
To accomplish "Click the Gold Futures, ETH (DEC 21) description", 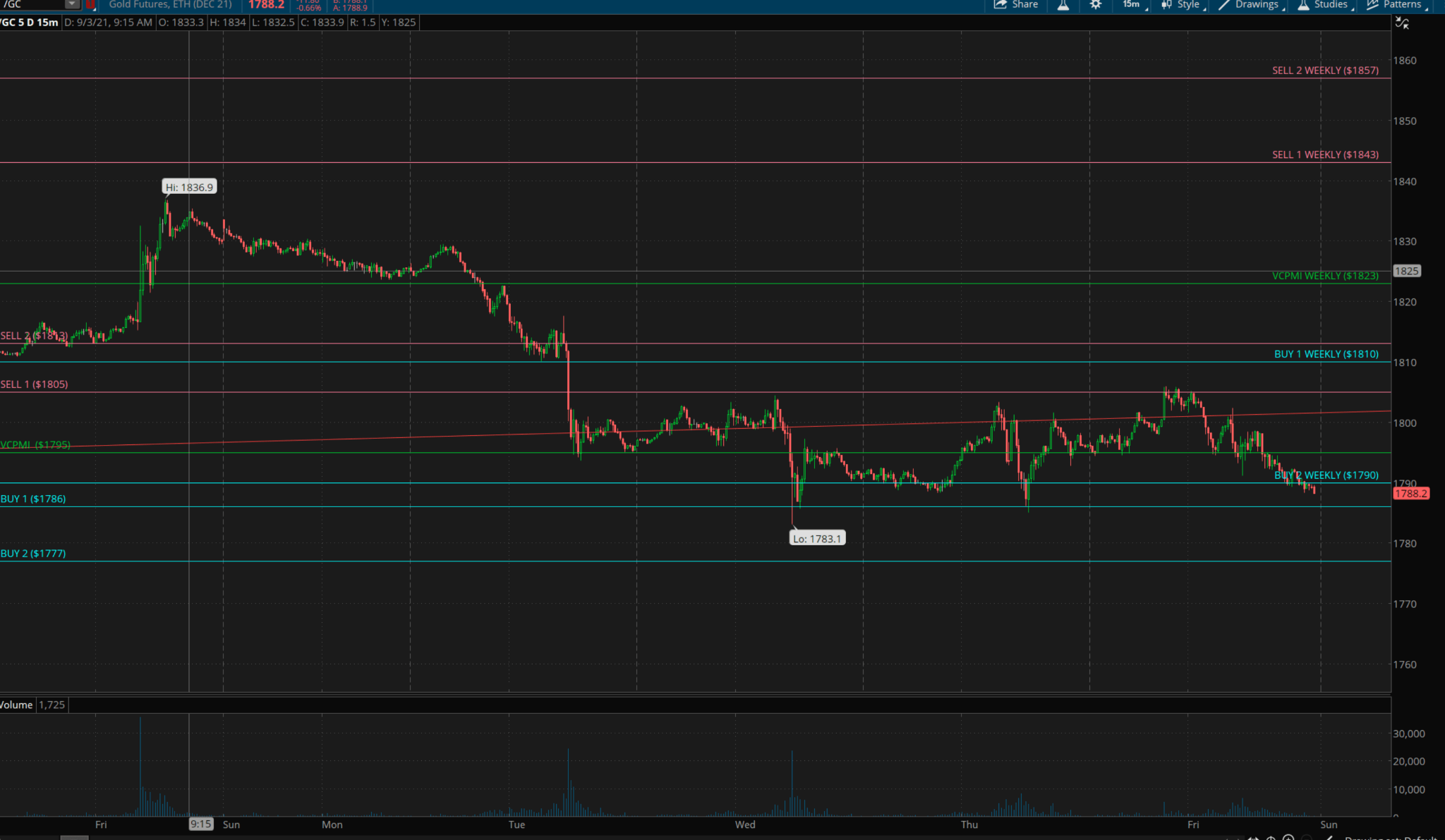I will tap(170, 4).
